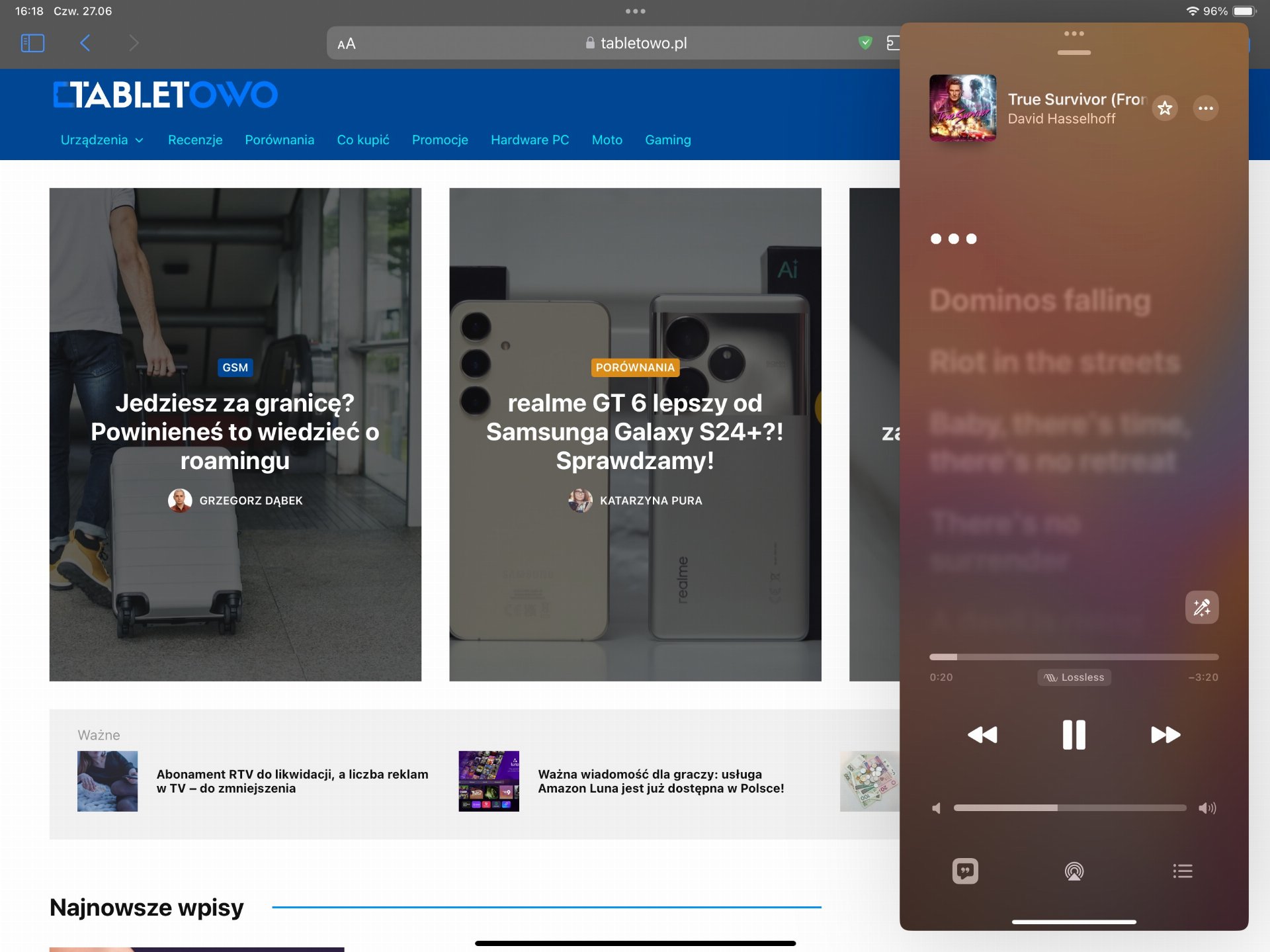Show the Up Next queue list

1182,871
